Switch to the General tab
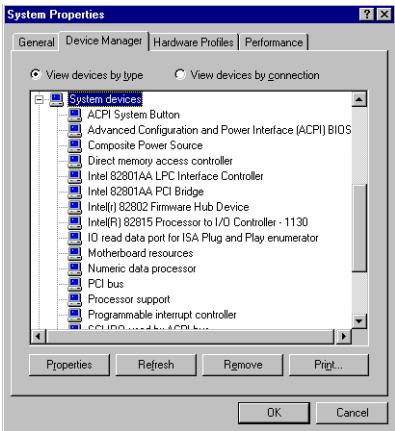395x431 pixels. click(x=36, y=42)
